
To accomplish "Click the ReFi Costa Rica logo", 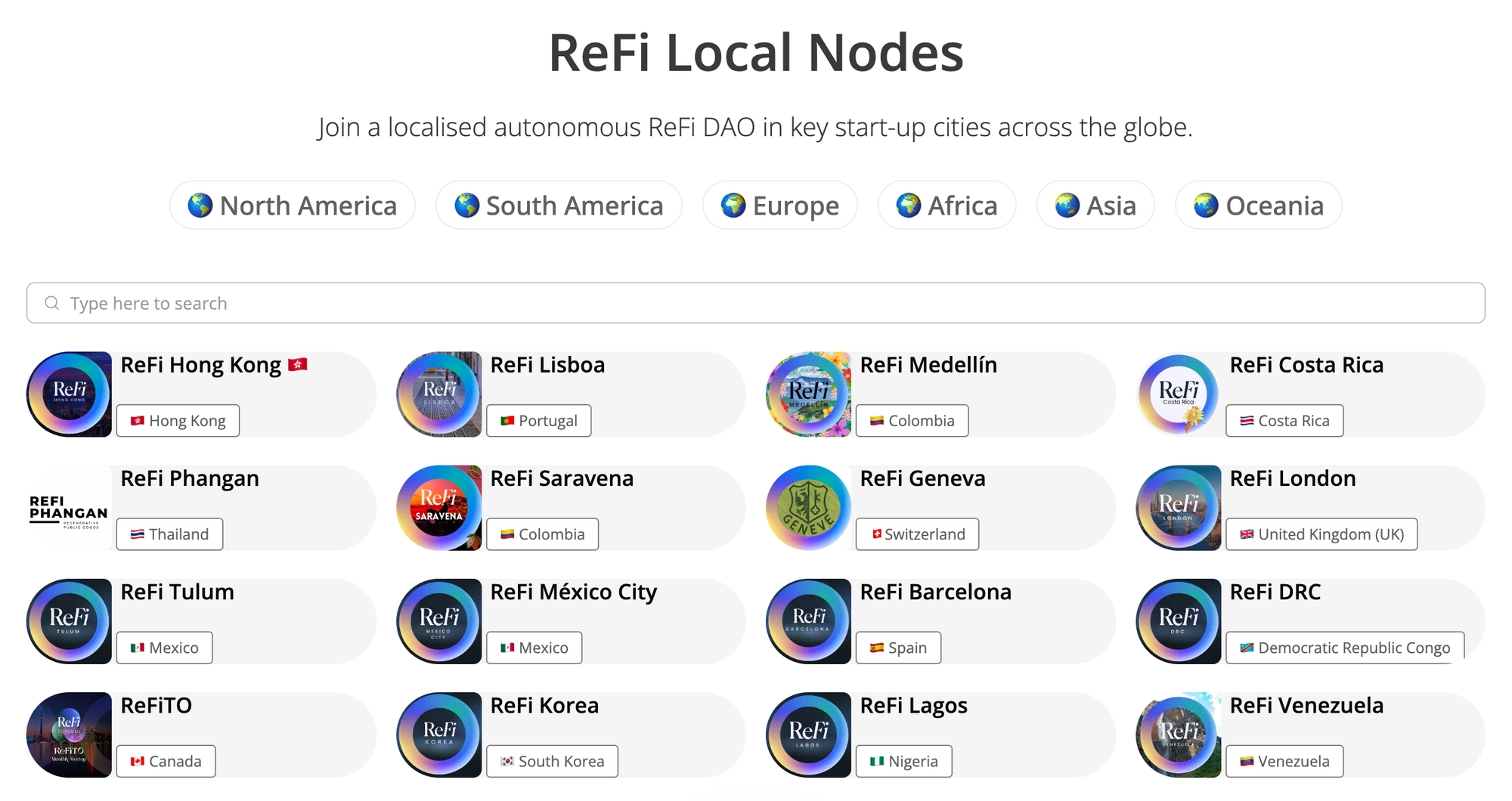I will tap(1179, 394).
